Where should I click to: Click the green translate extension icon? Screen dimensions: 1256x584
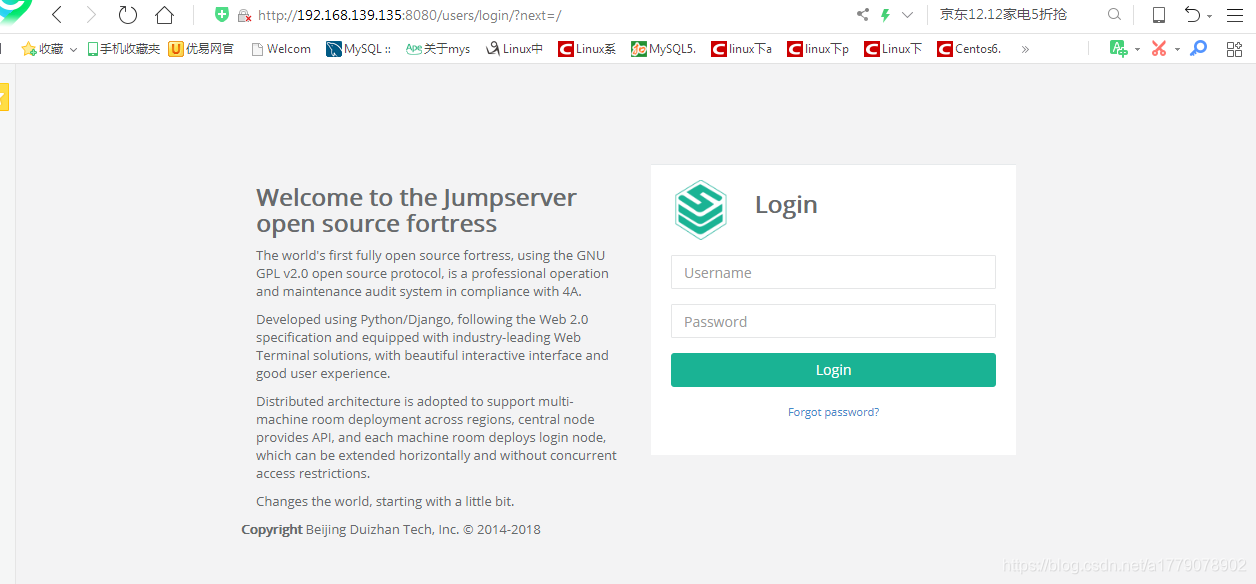(x=1119, y=48)
